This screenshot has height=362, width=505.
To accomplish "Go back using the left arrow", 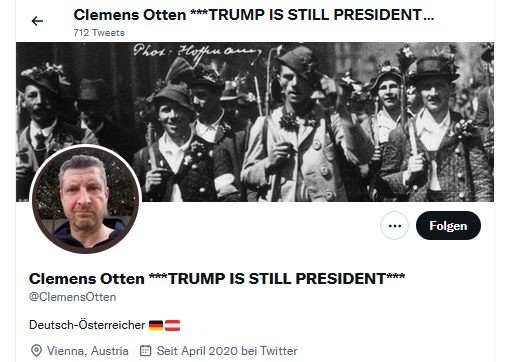I will pos(37,21).
